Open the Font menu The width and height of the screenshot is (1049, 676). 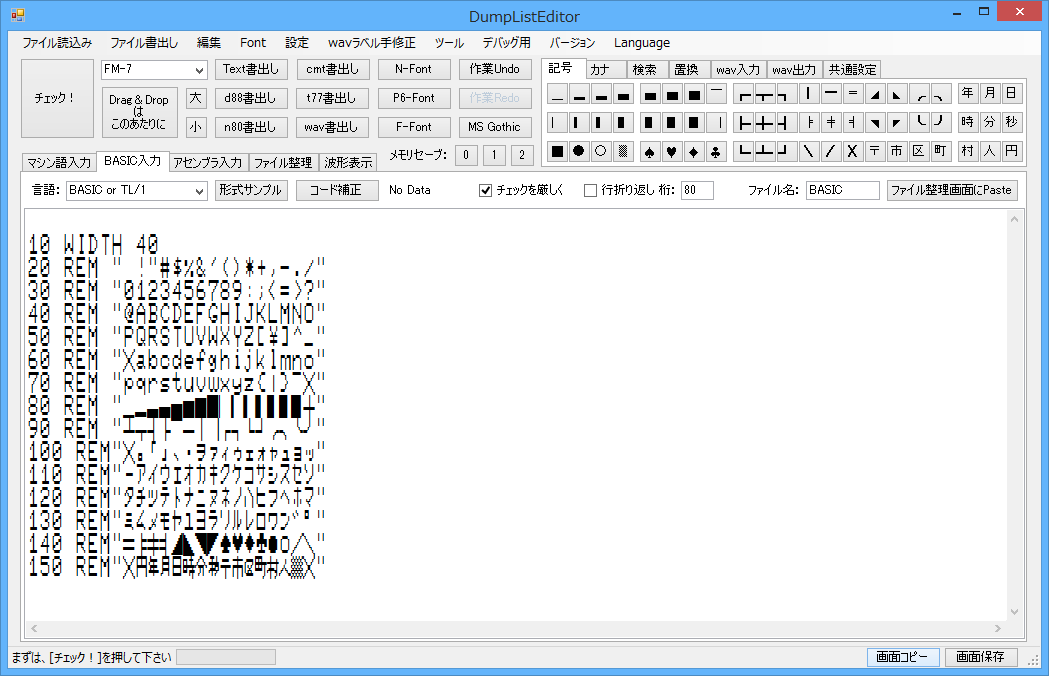point(253,43)
